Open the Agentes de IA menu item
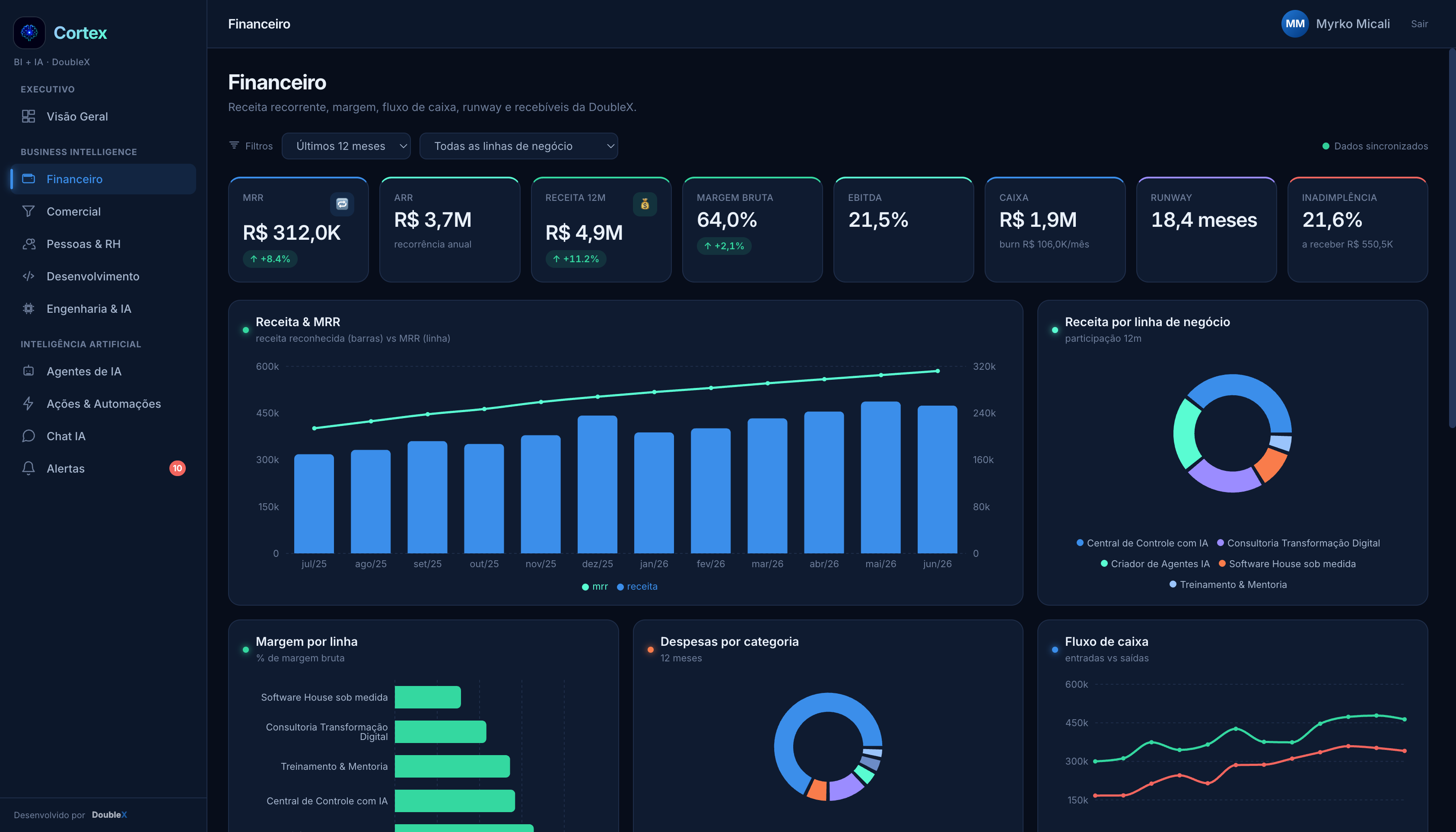This screenshot has width=1456, height=832. tap(103, 372)
